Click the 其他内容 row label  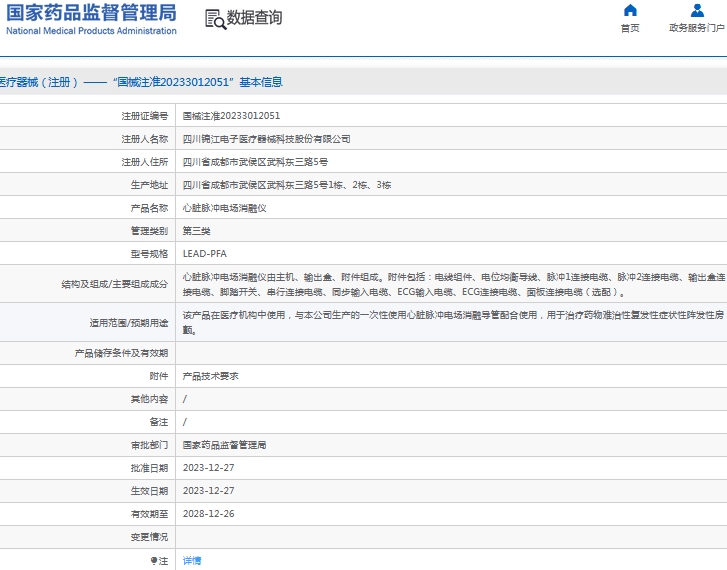click(149, 399)
